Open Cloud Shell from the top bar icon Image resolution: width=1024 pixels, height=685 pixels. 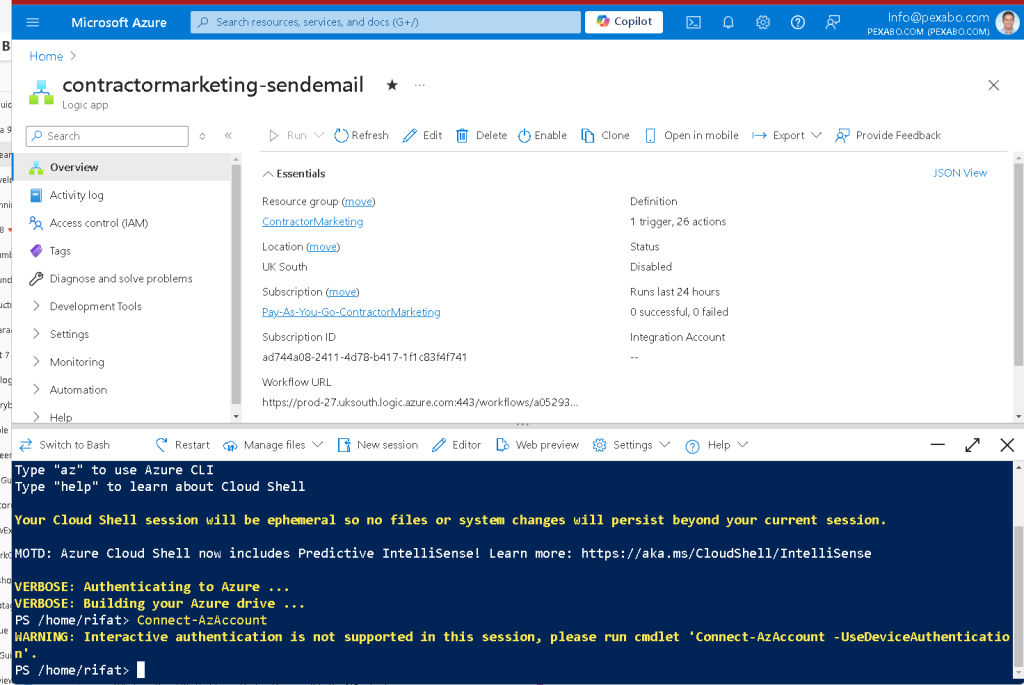coord(694,22)
